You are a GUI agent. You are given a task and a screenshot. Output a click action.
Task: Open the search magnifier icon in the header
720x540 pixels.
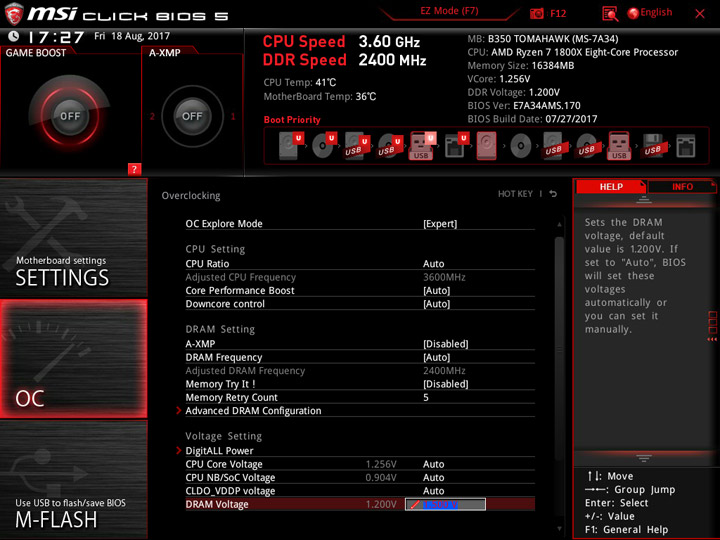[x=610, y=14]
